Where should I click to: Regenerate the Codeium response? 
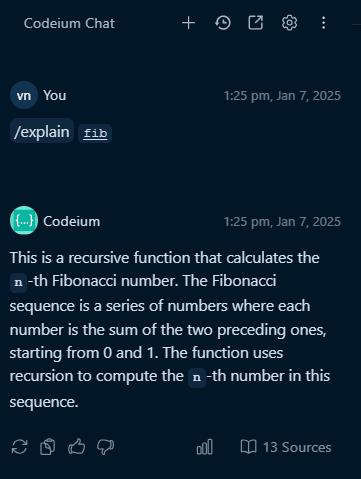pos(20,447)
